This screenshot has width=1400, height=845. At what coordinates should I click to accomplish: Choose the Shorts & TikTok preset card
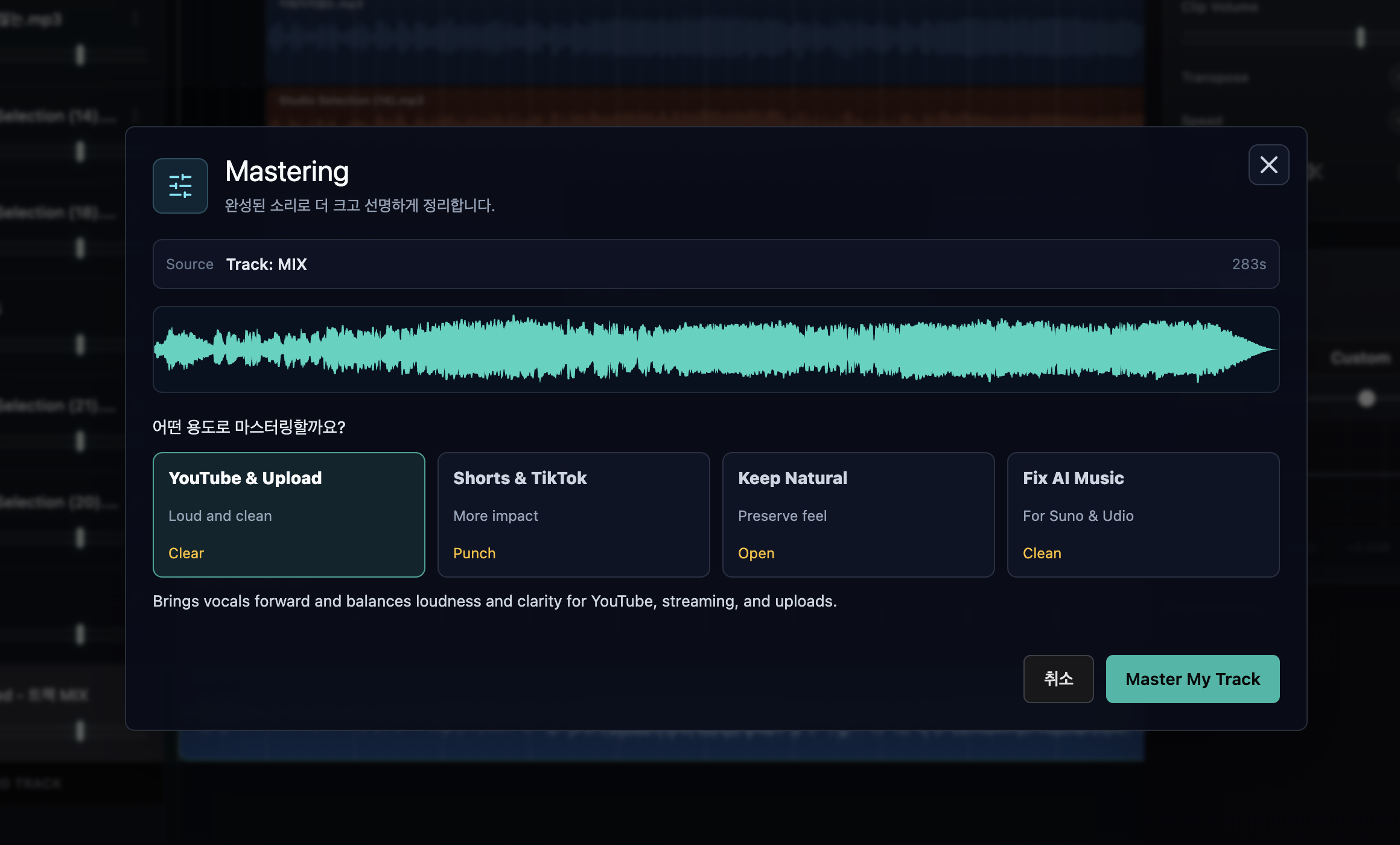click(574, 515)
